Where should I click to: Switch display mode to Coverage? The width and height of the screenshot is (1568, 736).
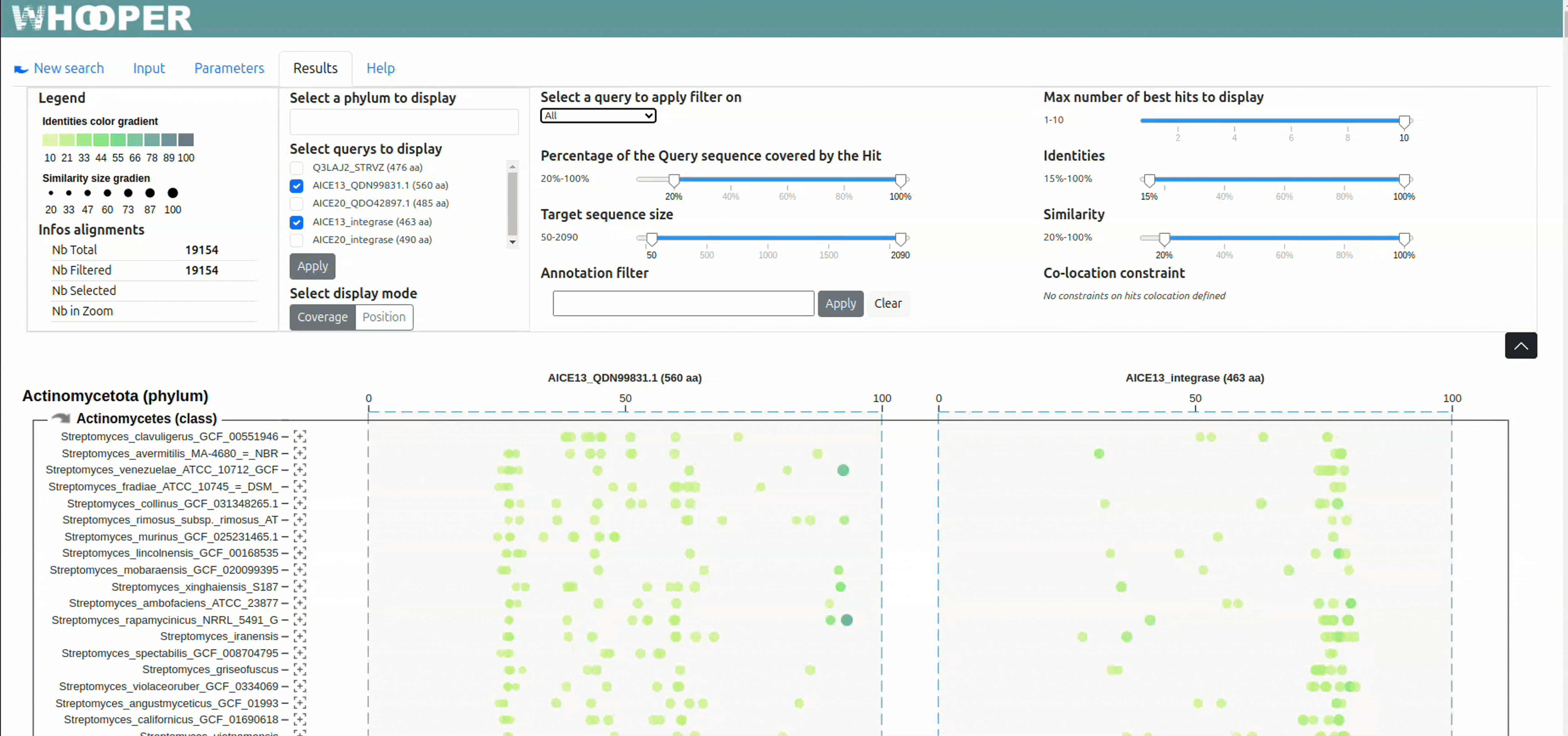(322, 317)
